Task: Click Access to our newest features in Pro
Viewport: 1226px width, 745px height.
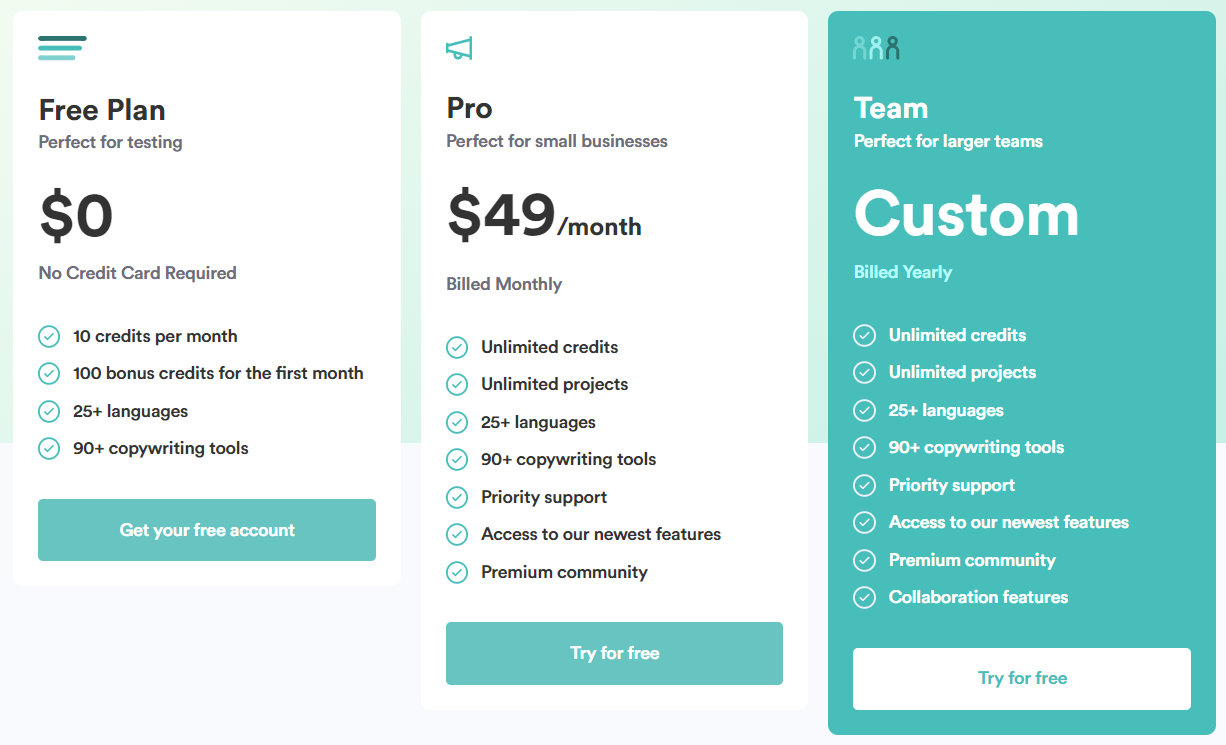Action: tap(600, 534)
